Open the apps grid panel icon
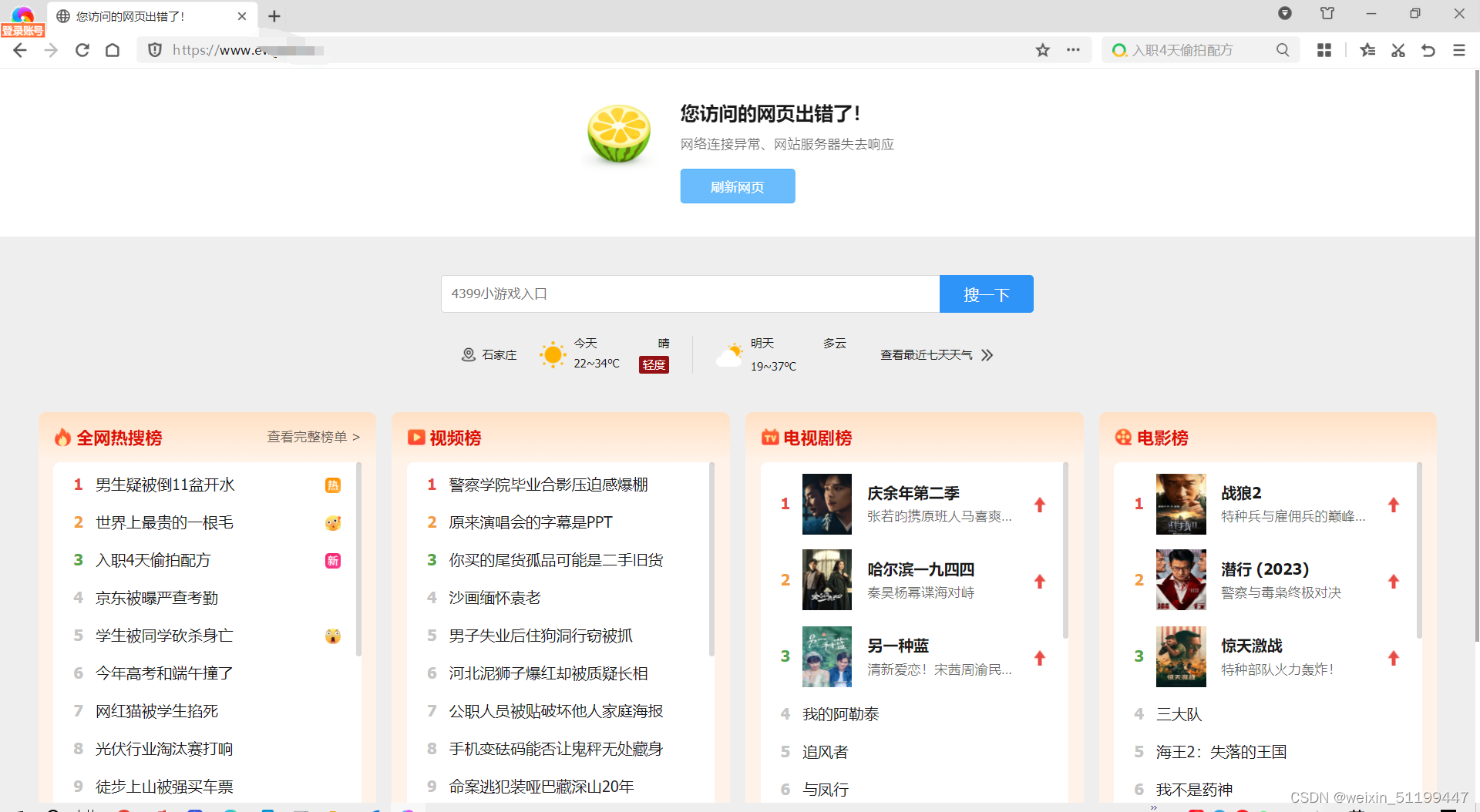This screenshot has height=812, width=1480. (x=1324, y=50)
